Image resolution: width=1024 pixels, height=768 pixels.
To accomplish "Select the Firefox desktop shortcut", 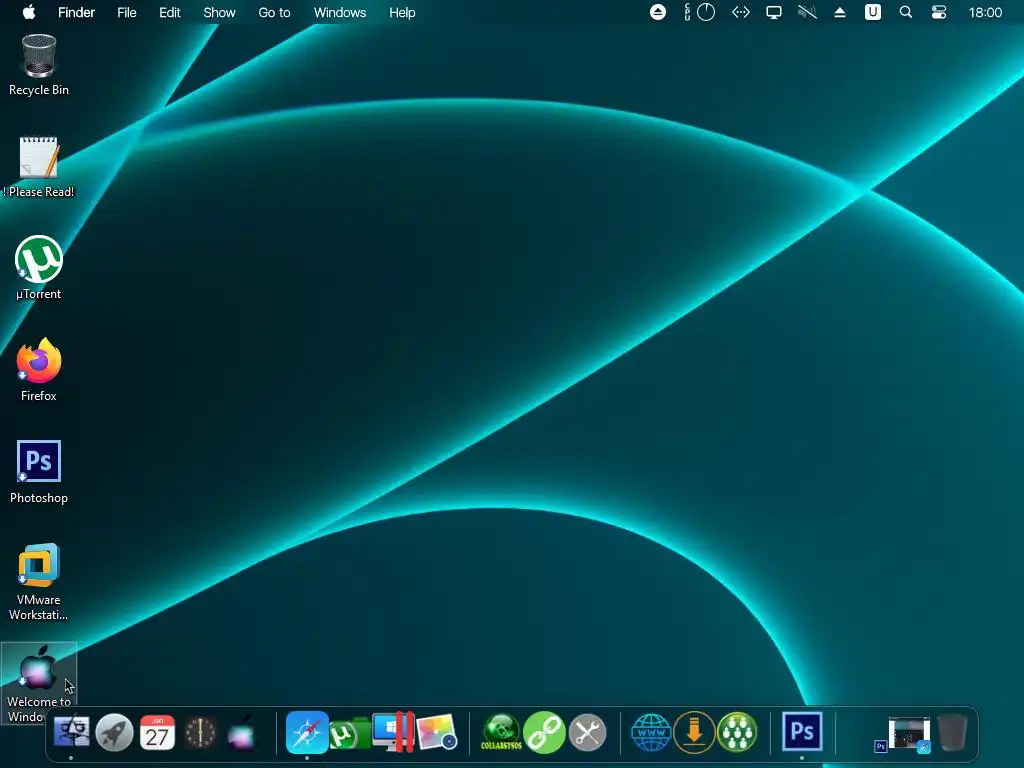I will (x=39, y=370).
